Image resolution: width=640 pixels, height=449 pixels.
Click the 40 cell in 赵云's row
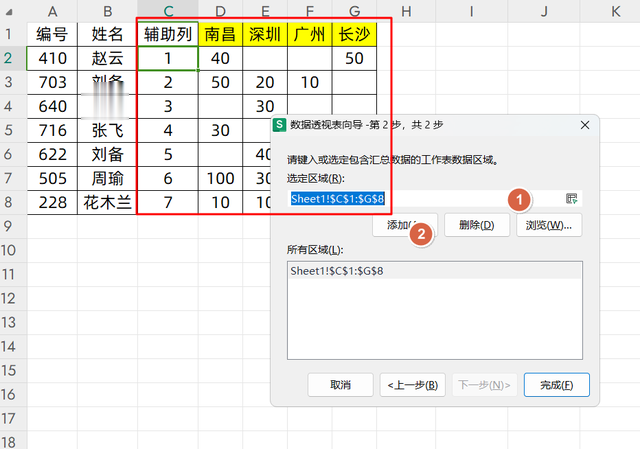click(220, 58)
